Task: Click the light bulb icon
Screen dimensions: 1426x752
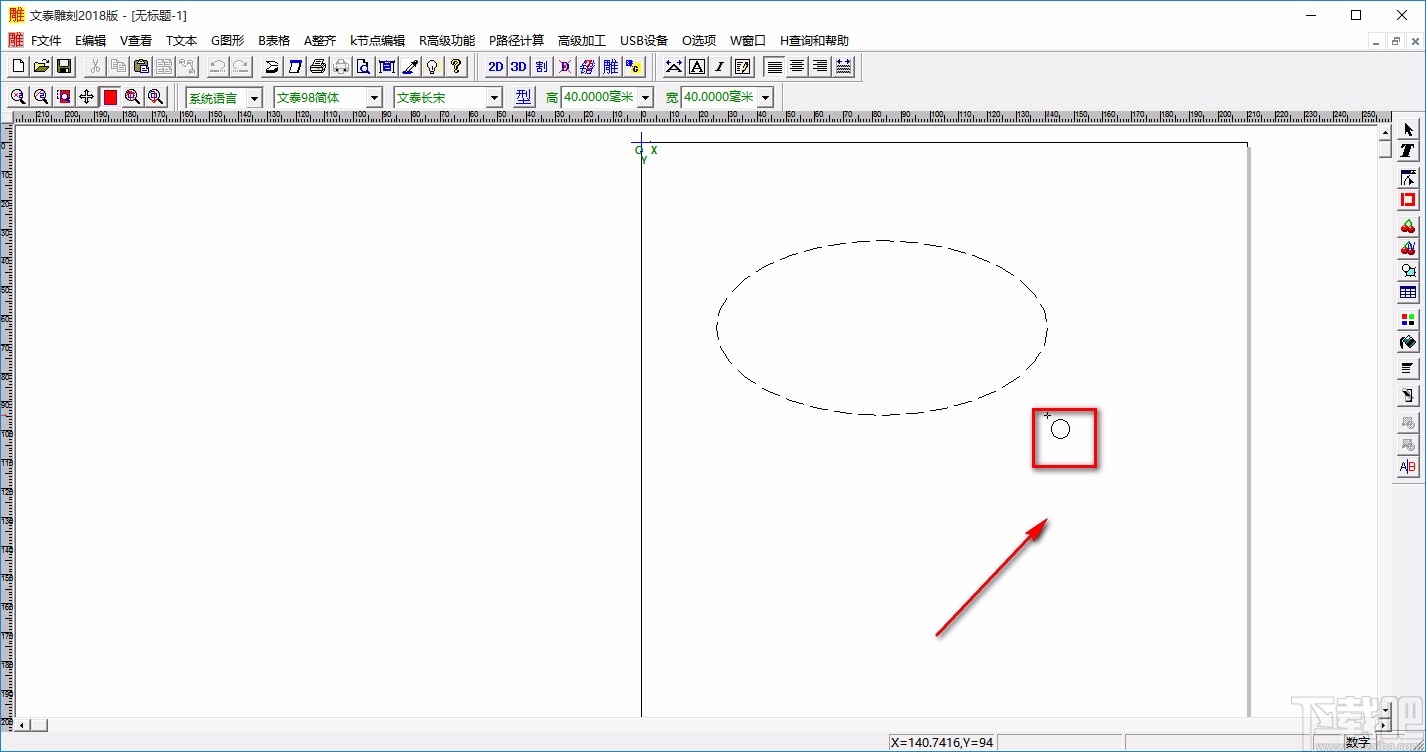Action: click(433, 66)
